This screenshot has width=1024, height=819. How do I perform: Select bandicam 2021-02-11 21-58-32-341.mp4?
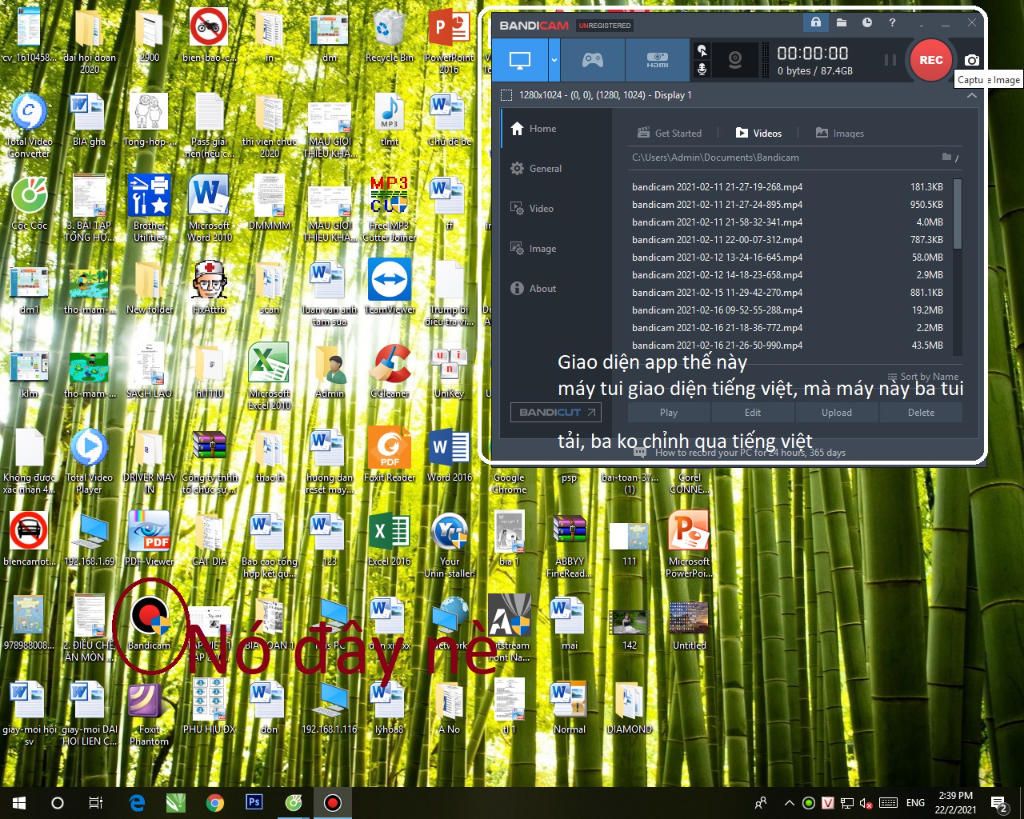(x=788, y=222)
